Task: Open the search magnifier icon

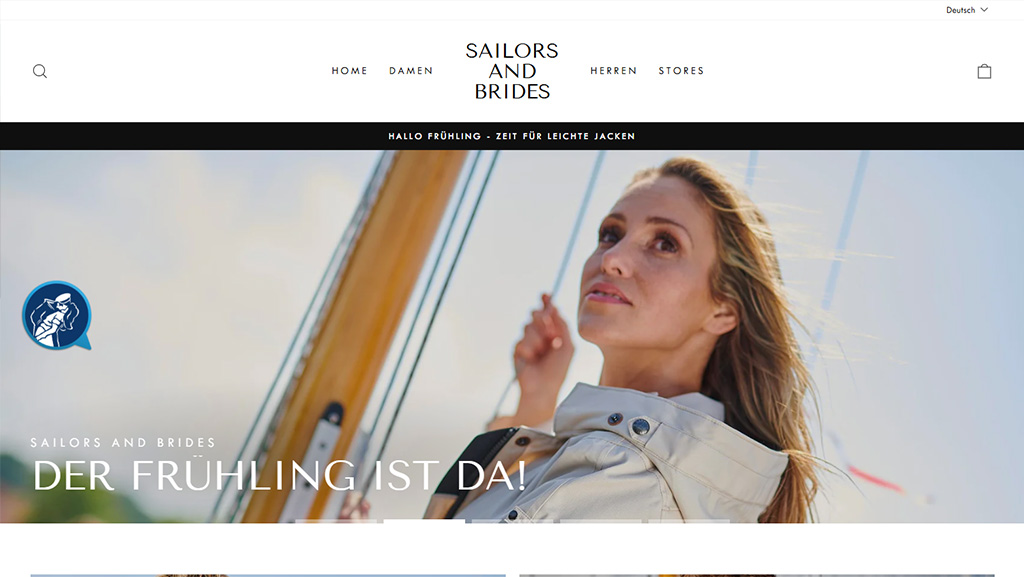Action: tap(40, 71)
